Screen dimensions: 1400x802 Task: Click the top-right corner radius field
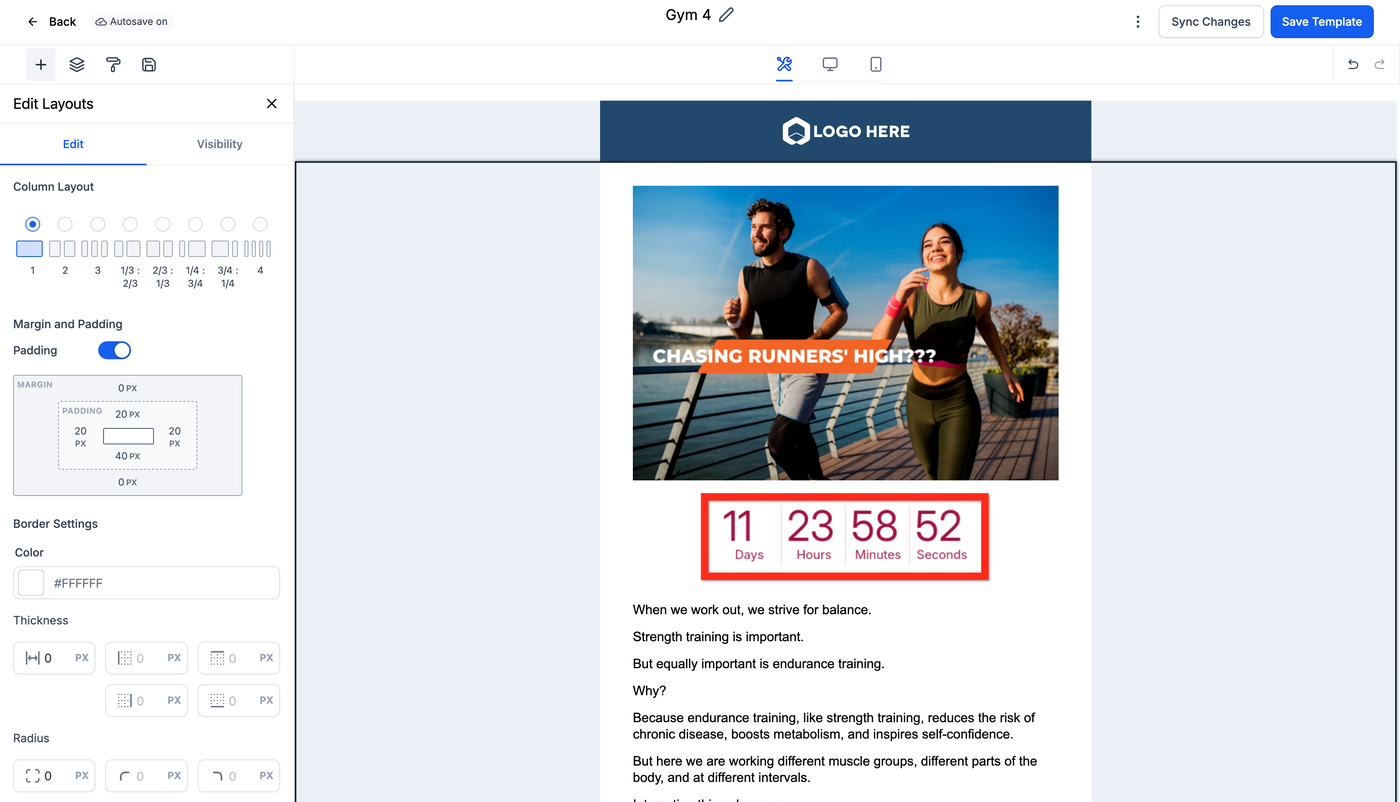[x=239, y=776]
